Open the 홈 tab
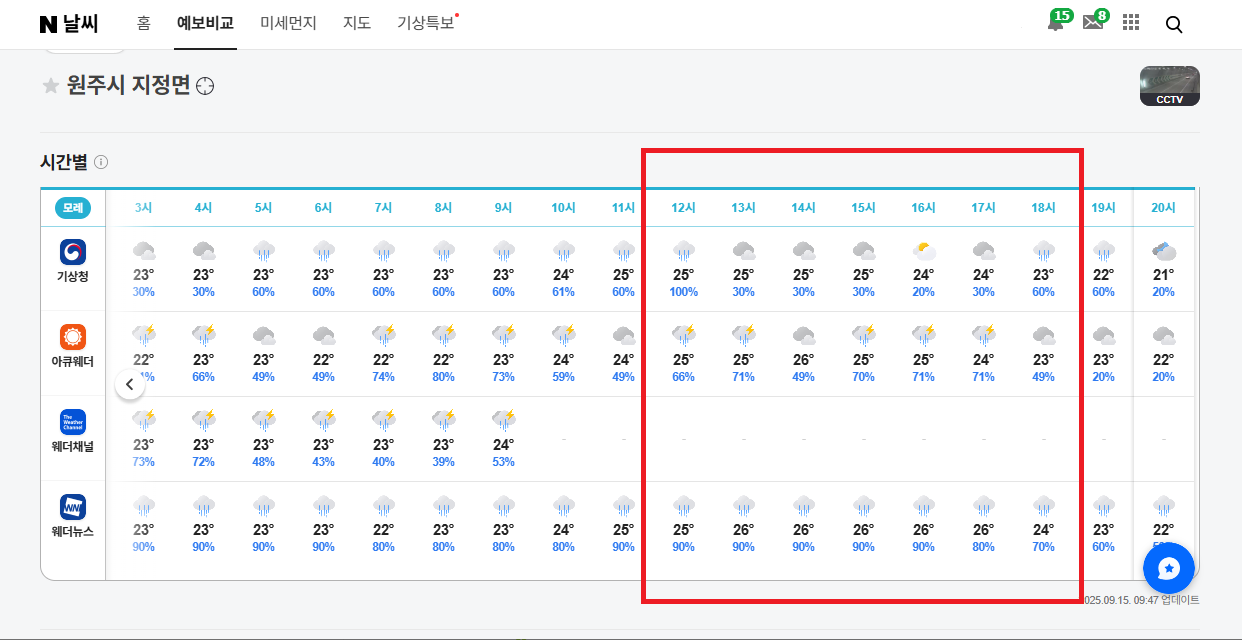The width and height of the screenshot is (1242, 640). pos(144,23)
